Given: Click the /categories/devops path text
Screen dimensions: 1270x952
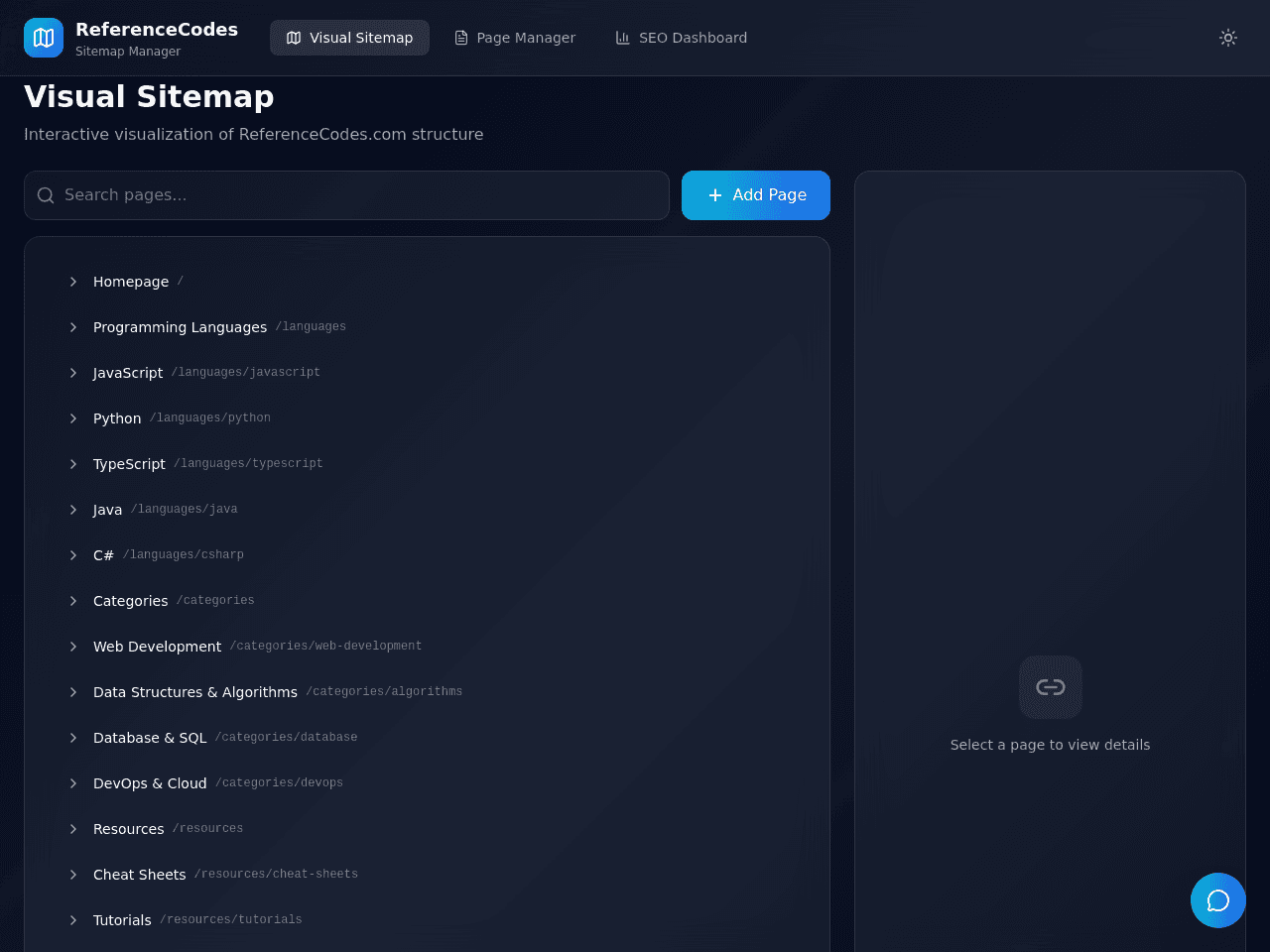Looking at the screenshot, I should click(x=279, y=782).
